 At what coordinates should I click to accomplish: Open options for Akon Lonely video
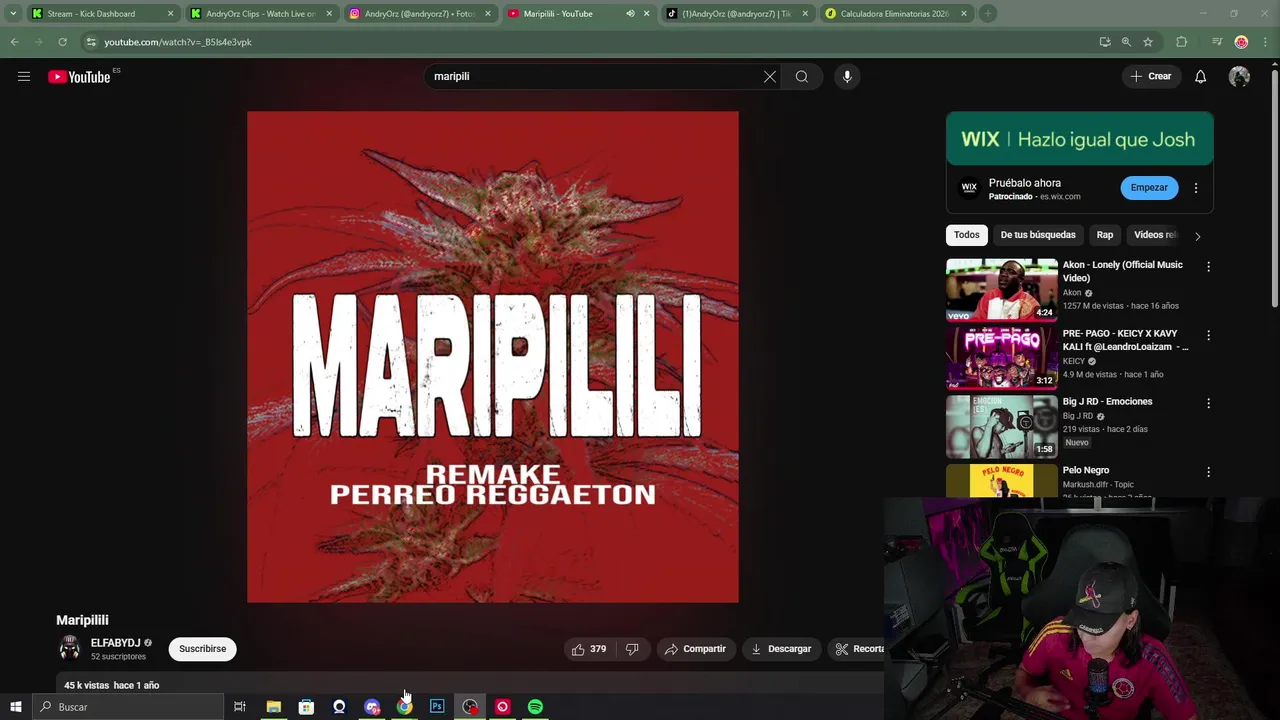coord(1208,267)
